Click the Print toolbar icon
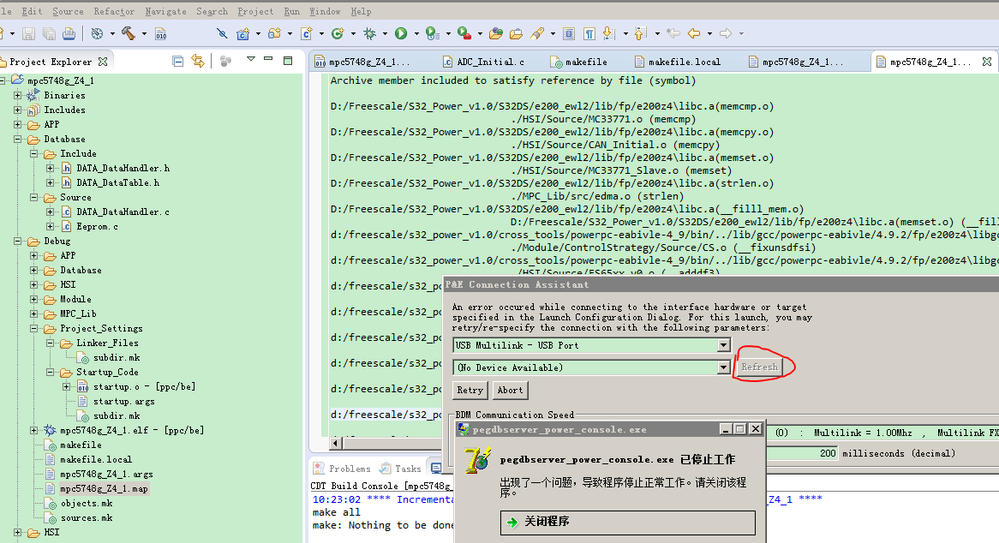Image resolution: width=999 pixels, height=543 pixels. coord(69,34)
